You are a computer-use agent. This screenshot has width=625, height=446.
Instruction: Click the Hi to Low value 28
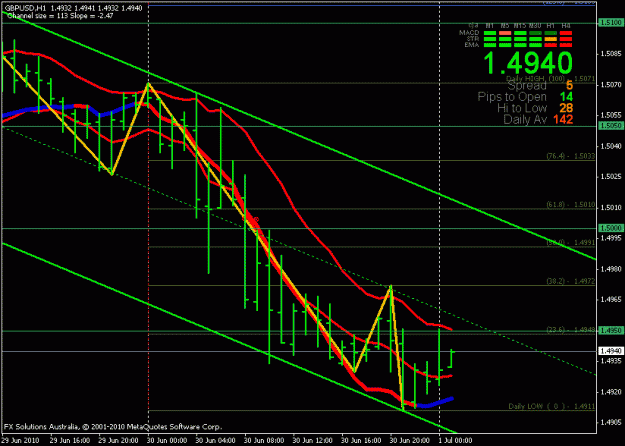pyautogui.click(x=566, y=108)
